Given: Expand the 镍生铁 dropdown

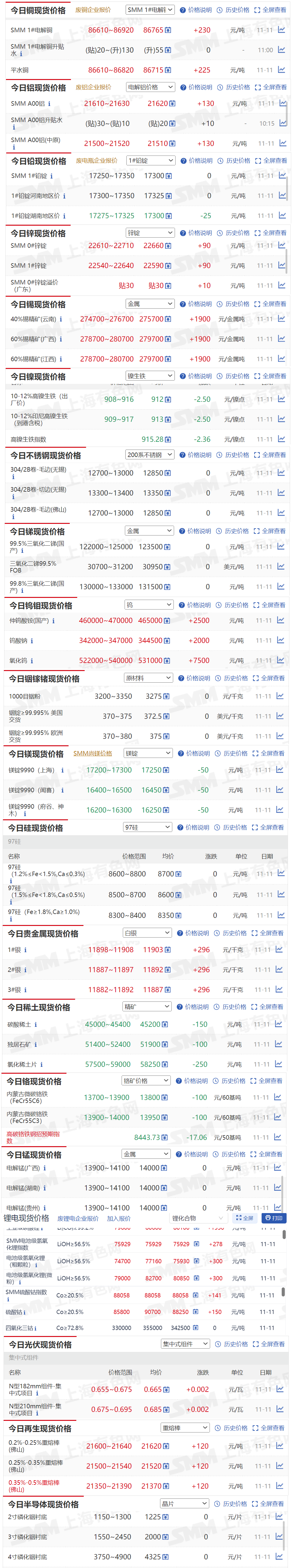Looking at the screenshot, I should [150, 376].
